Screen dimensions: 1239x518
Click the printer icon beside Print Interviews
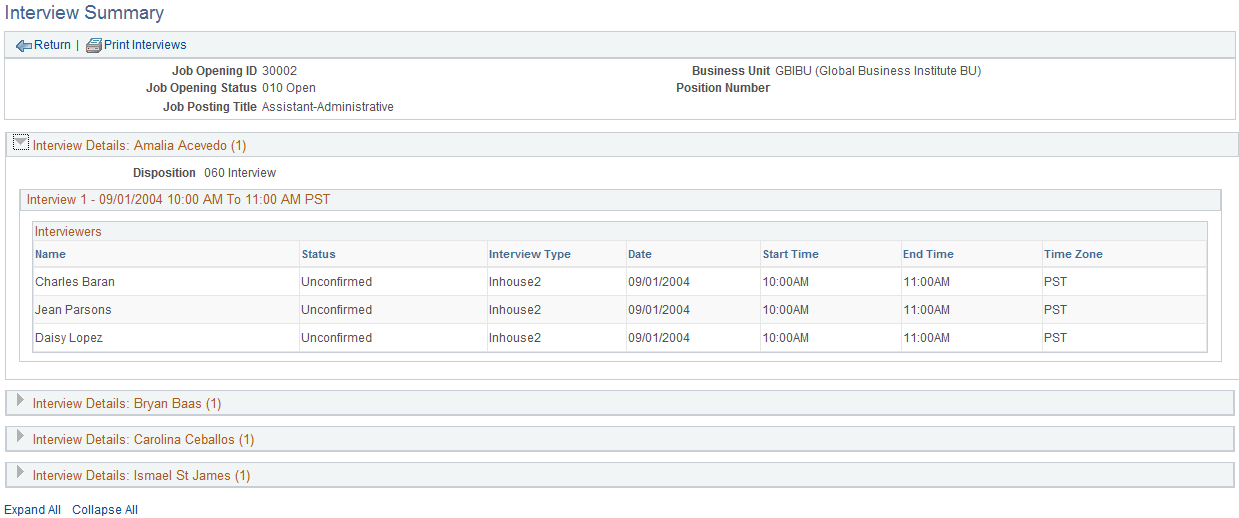94,45
